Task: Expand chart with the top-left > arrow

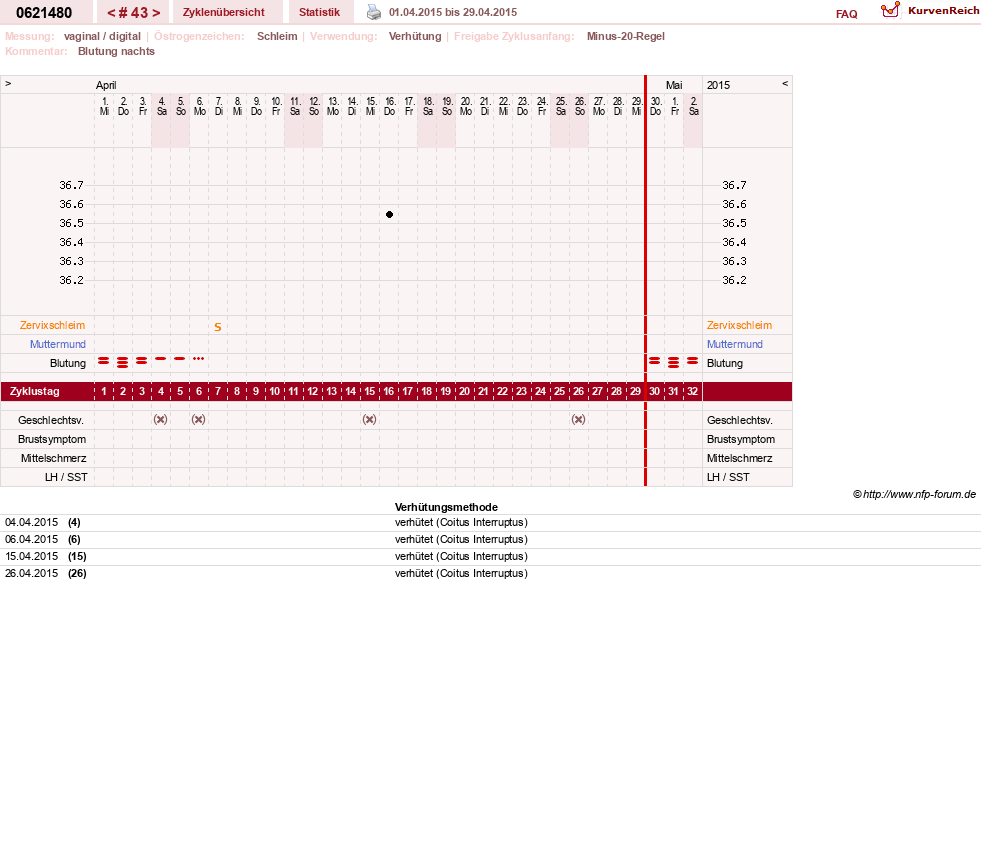Action: (8, 83)
